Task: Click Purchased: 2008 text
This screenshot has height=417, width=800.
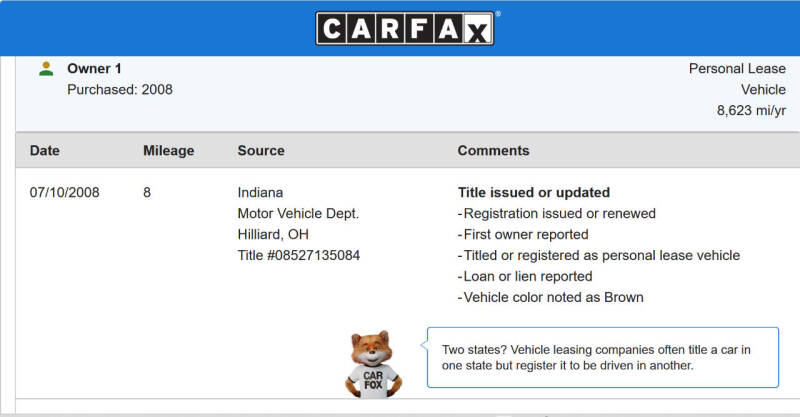Action: (x=120, y=89)
